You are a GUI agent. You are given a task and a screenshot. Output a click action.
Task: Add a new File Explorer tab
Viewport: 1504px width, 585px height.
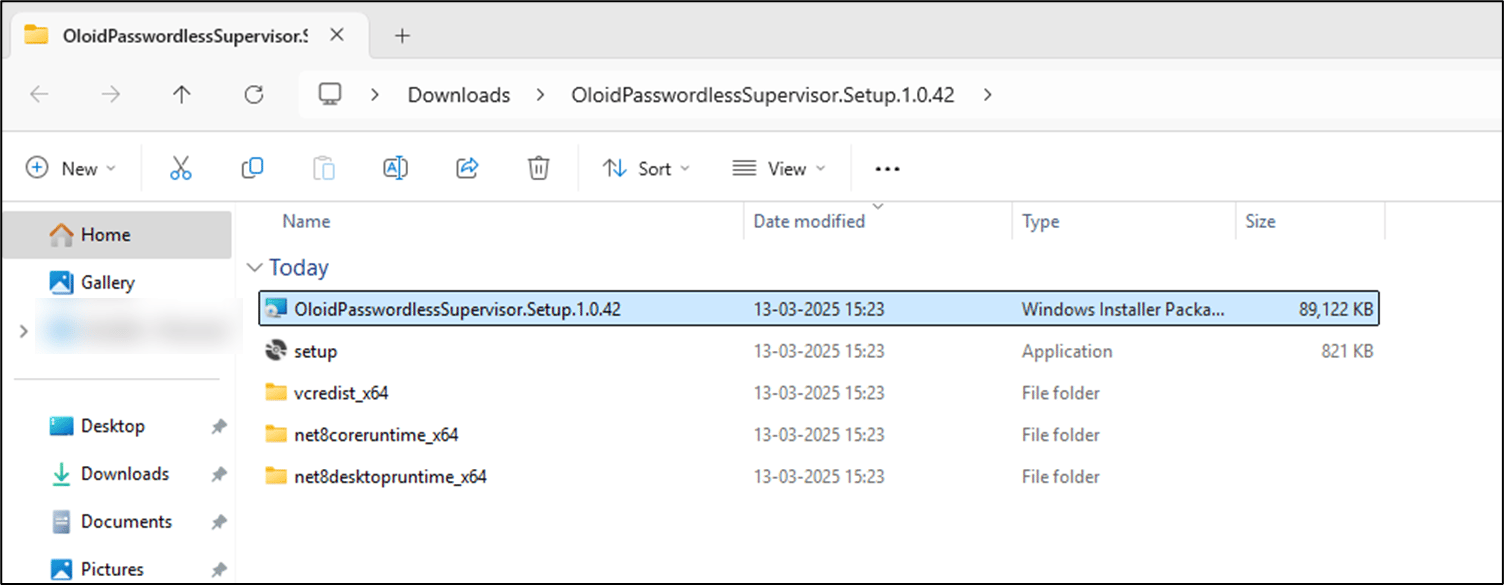coord(402,36)
